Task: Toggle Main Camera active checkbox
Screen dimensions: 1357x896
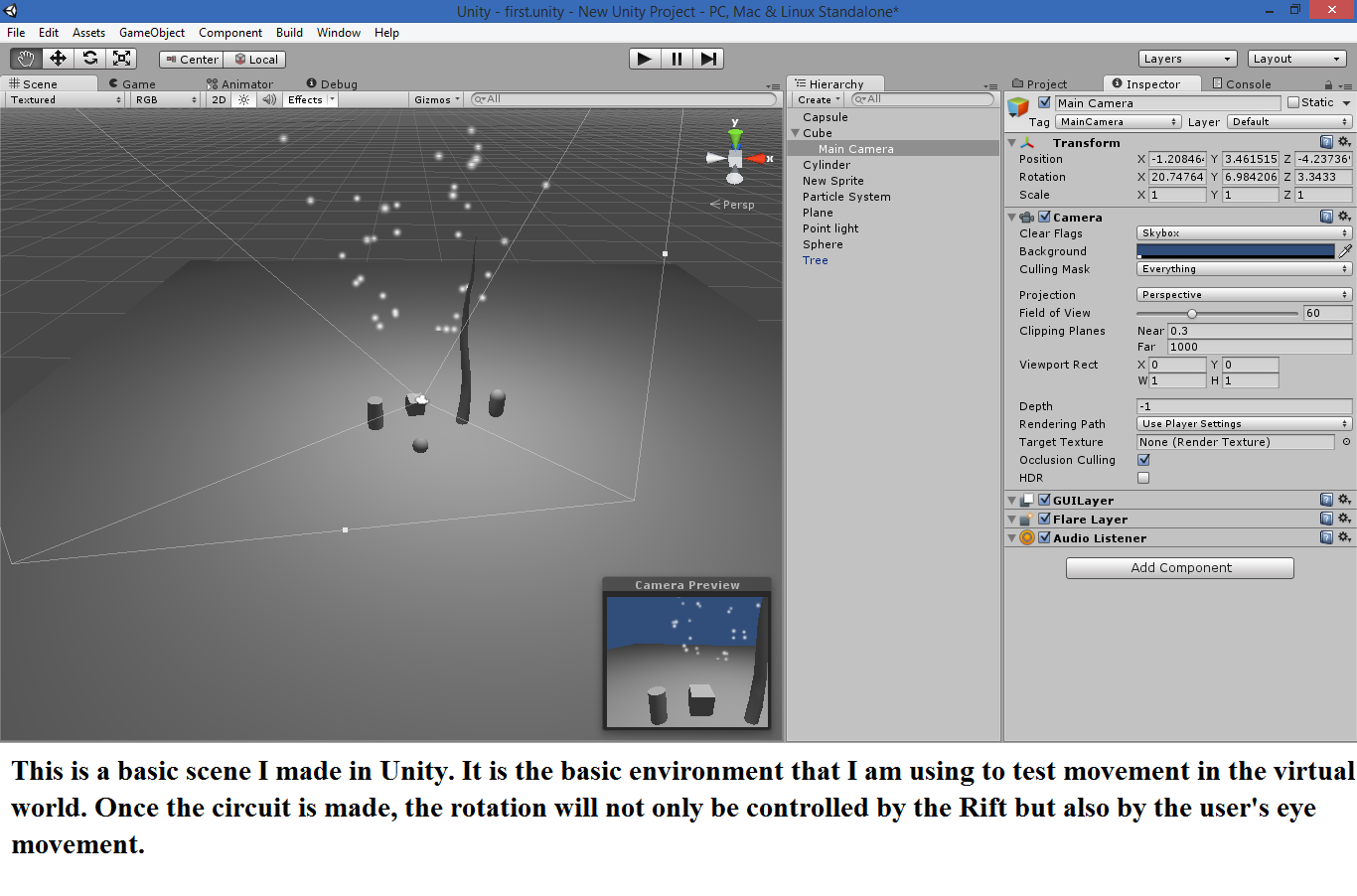Action: pos(1044,102)
